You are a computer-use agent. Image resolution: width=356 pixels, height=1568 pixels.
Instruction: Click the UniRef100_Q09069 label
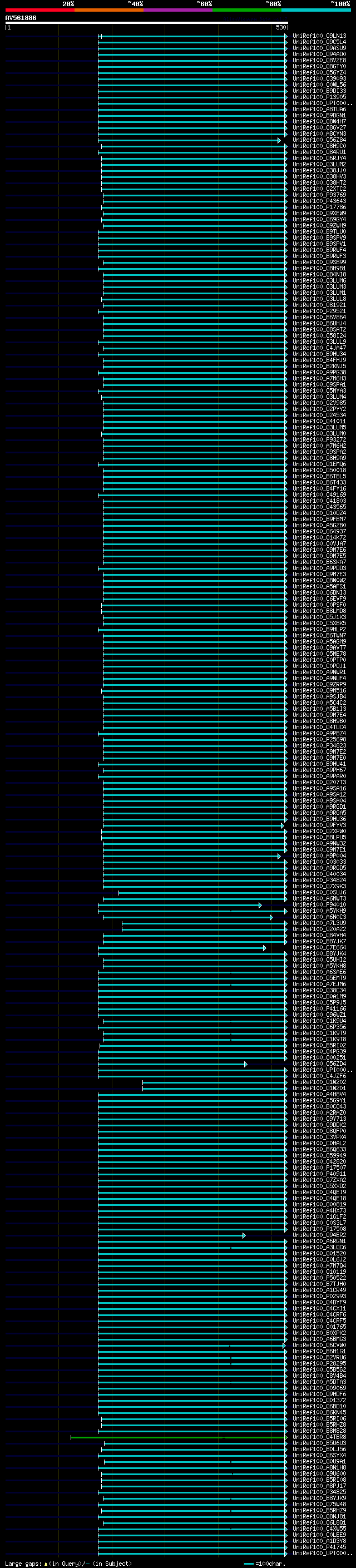coord(319,1388)
